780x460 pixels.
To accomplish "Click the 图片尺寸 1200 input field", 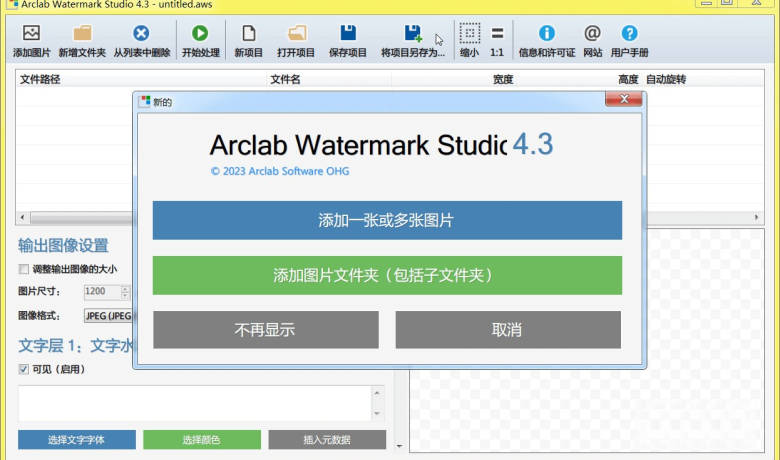I will pos(102,291).
